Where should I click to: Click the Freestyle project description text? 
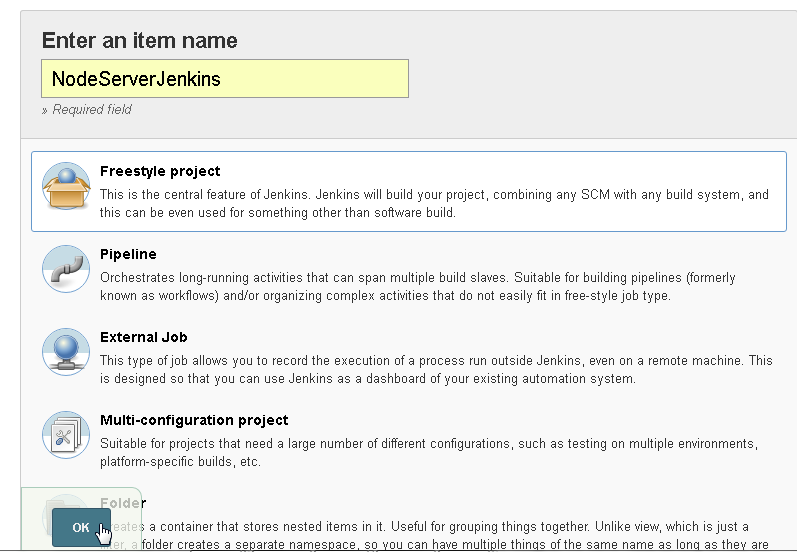[x=434, y=203]
